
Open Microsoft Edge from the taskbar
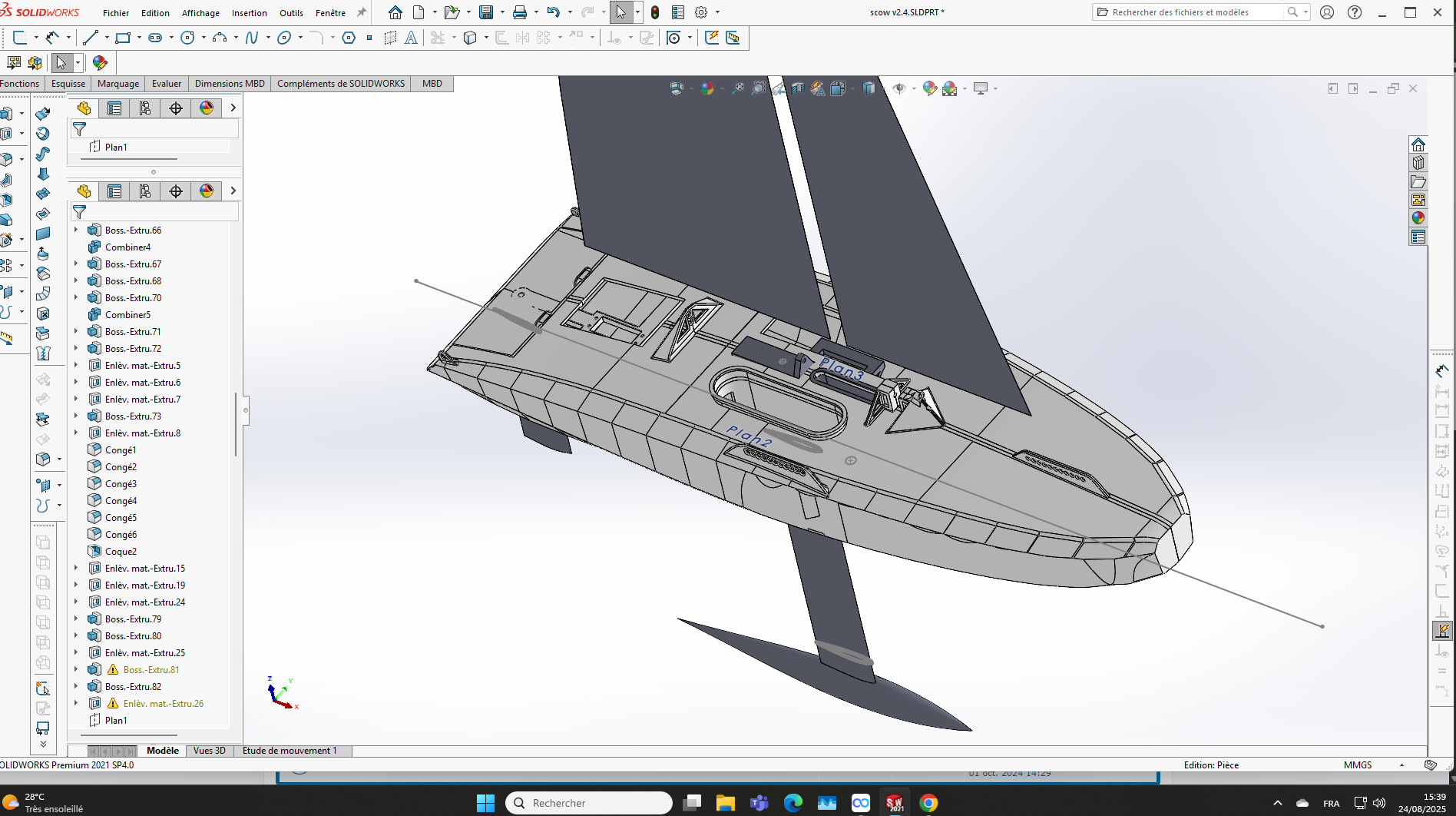point(793,803)
